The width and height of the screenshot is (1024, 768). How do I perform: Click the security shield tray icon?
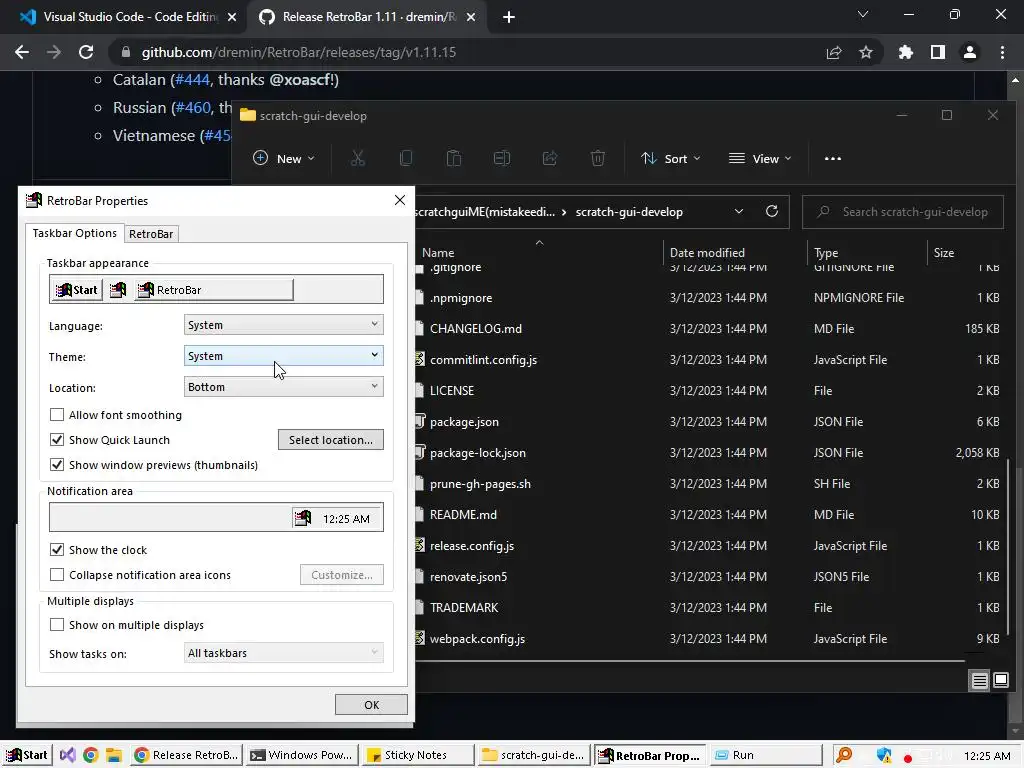tap(884, 756)
